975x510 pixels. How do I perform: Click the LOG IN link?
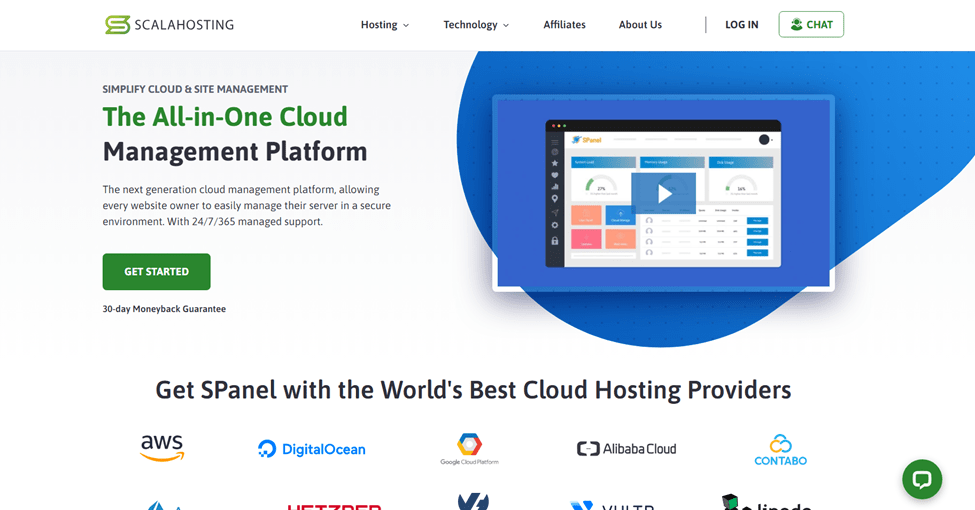point(741,25)
